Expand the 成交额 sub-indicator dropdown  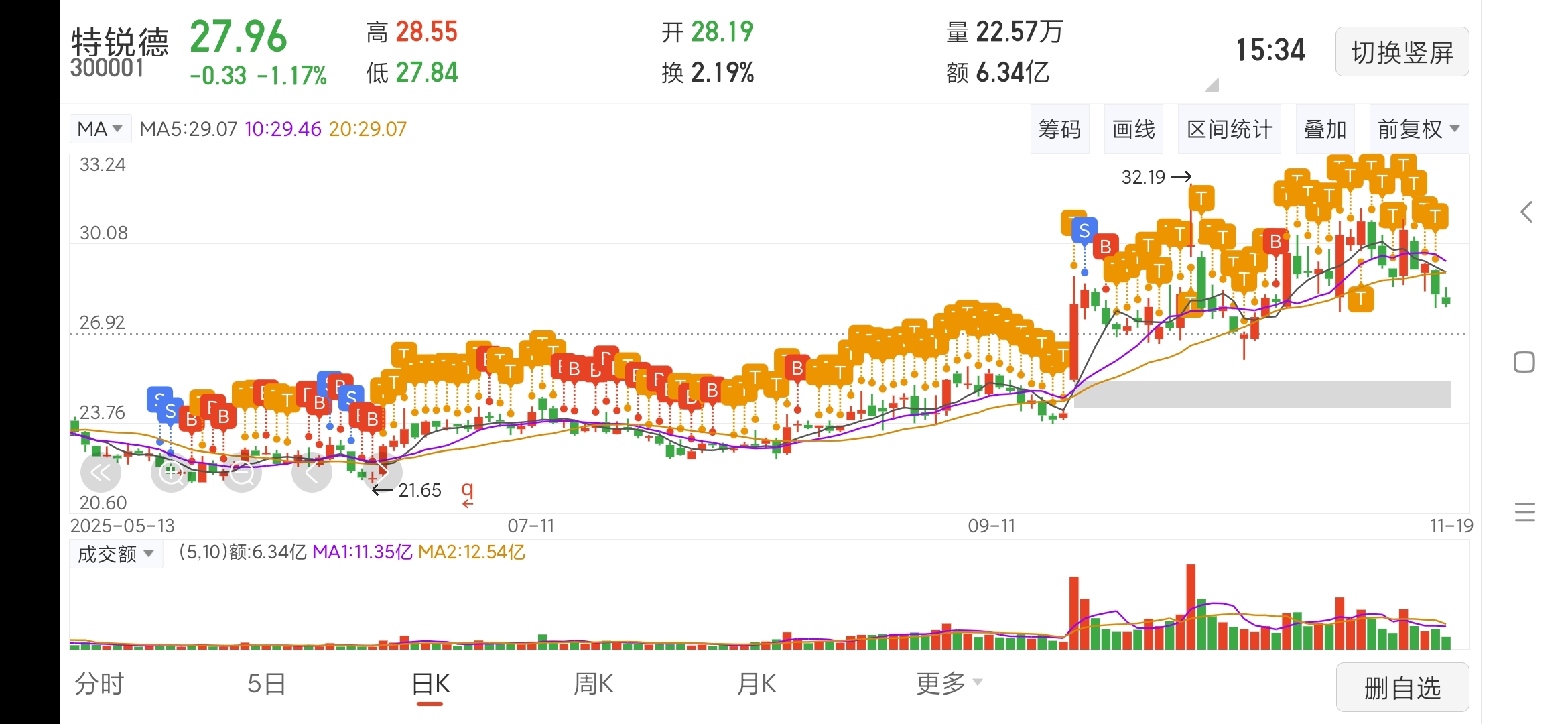point(115,554)
